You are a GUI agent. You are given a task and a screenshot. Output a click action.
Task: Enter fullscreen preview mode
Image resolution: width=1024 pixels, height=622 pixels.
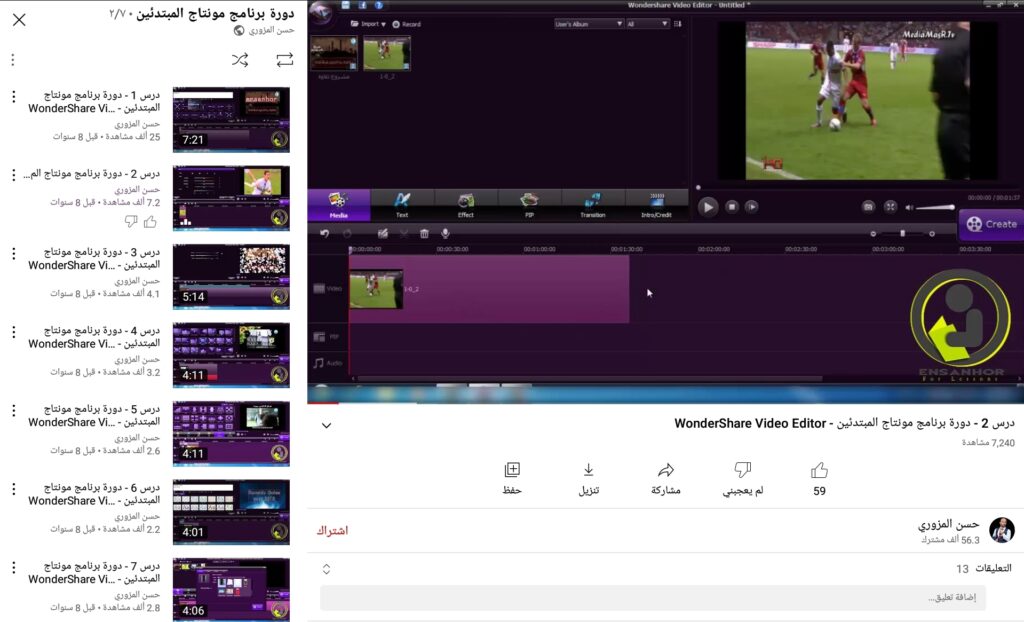890,206
